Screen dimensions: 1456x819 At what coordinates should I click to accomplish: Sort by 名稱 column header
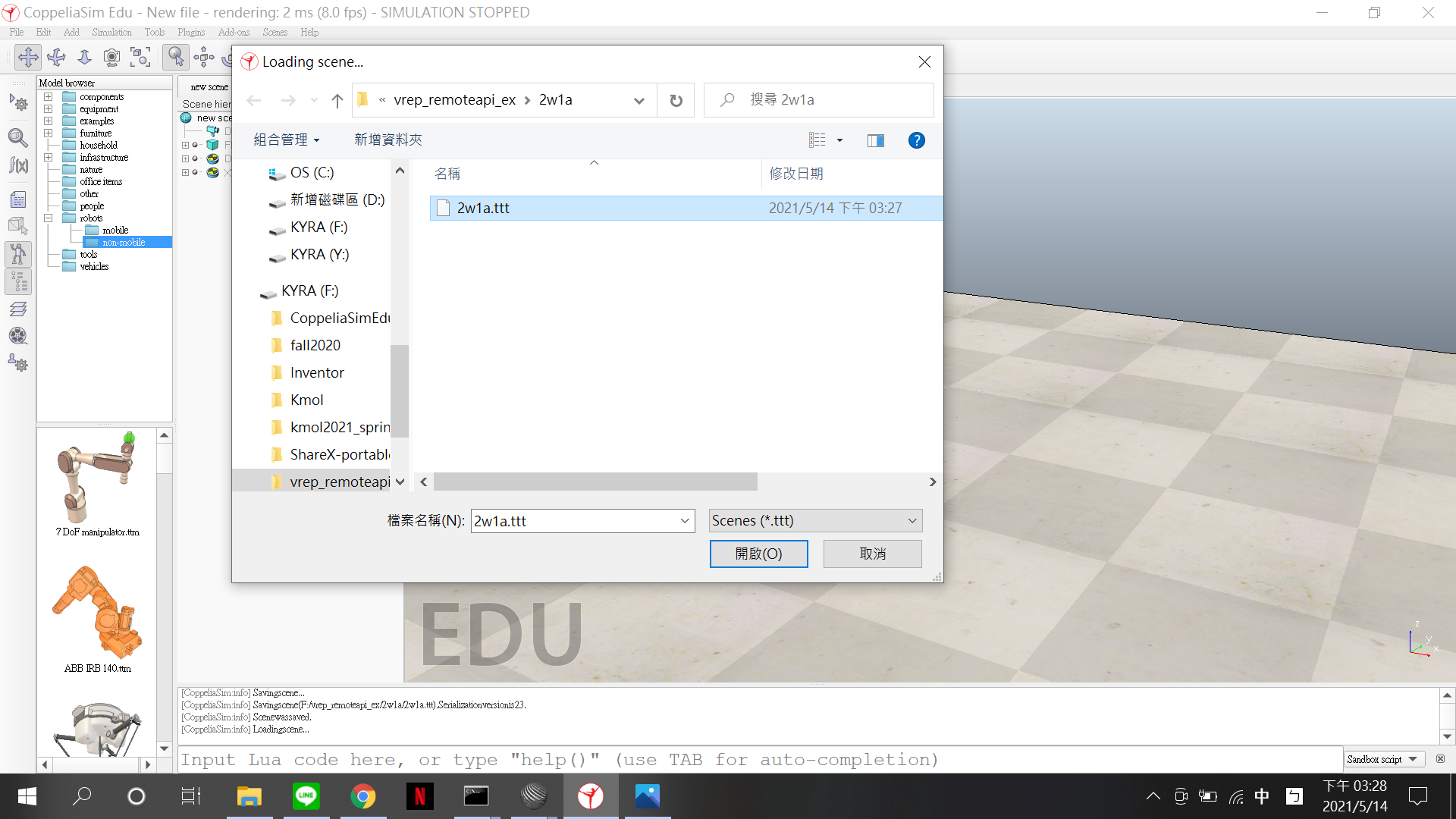(x=447, y=174)
